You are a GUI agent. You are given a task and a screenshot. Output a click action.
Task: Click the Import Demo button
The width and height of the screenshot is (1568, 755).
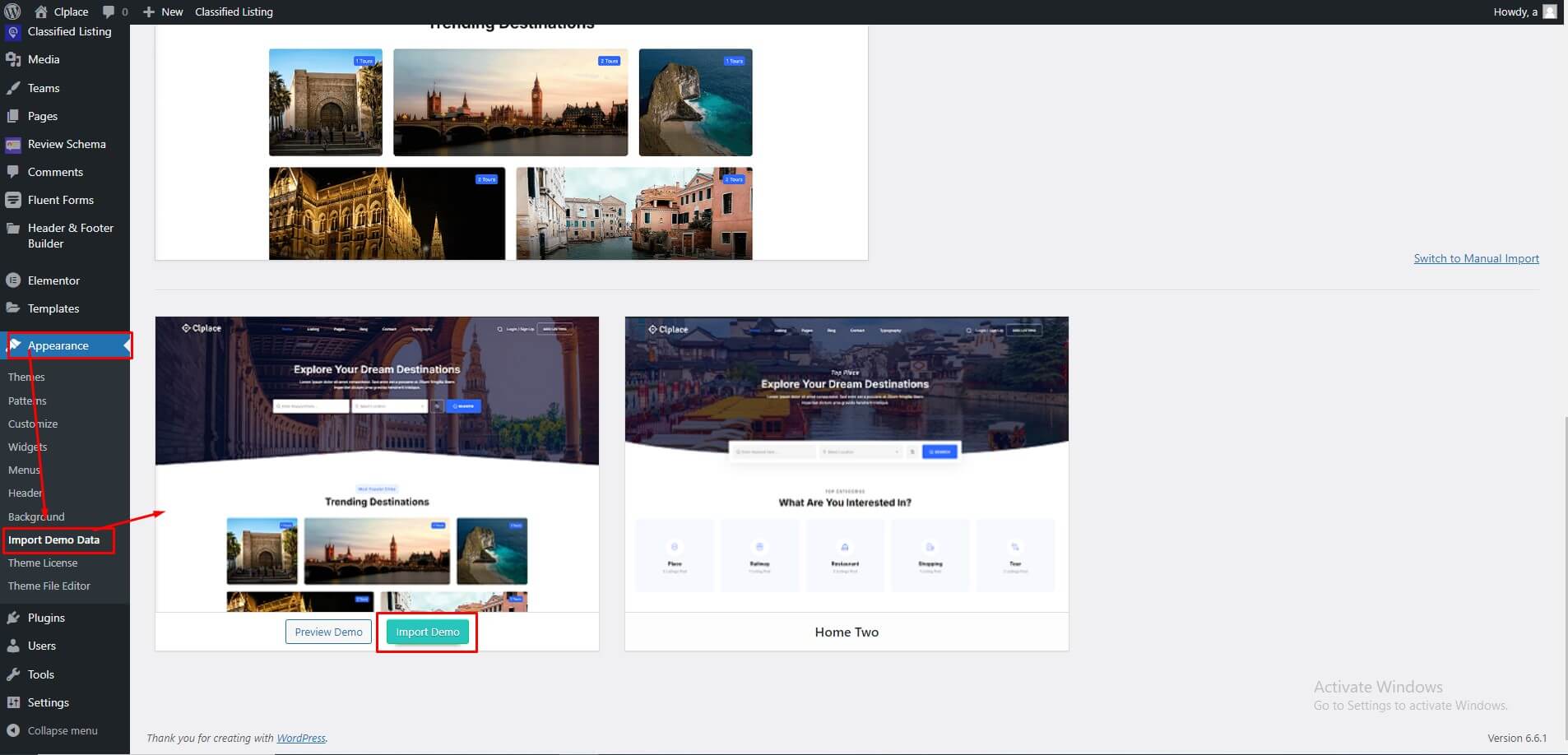click(428, 632)
